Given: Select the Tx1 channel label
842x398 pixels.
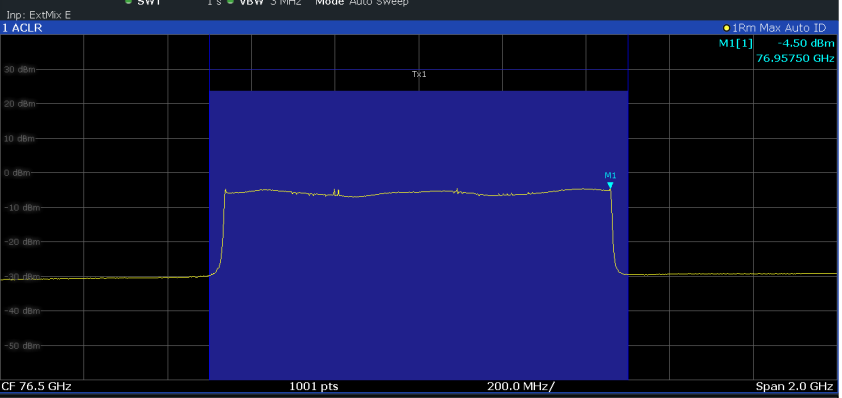Looking at the screenshot, I should pos(419,75).
